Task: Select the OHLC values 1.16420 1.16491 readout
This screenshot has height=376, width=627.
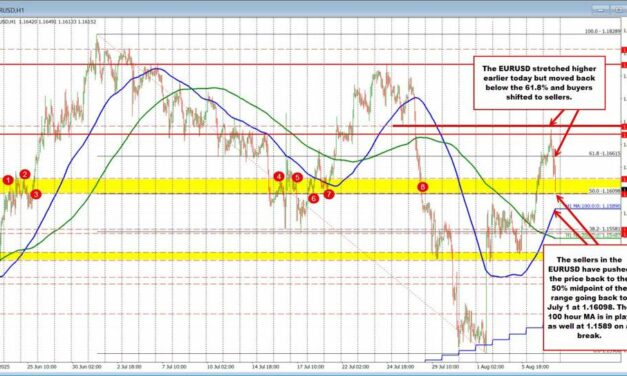Action: tap(57, 22)
